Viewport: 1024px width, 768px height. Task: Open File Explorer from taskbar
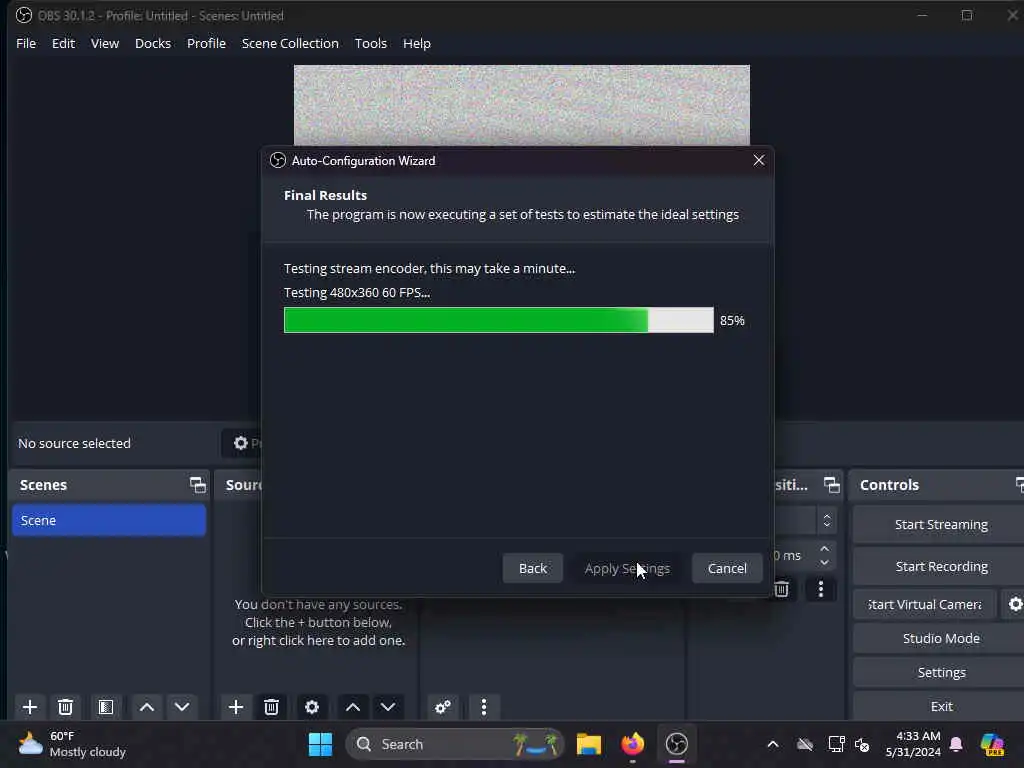tap(588, 744)
